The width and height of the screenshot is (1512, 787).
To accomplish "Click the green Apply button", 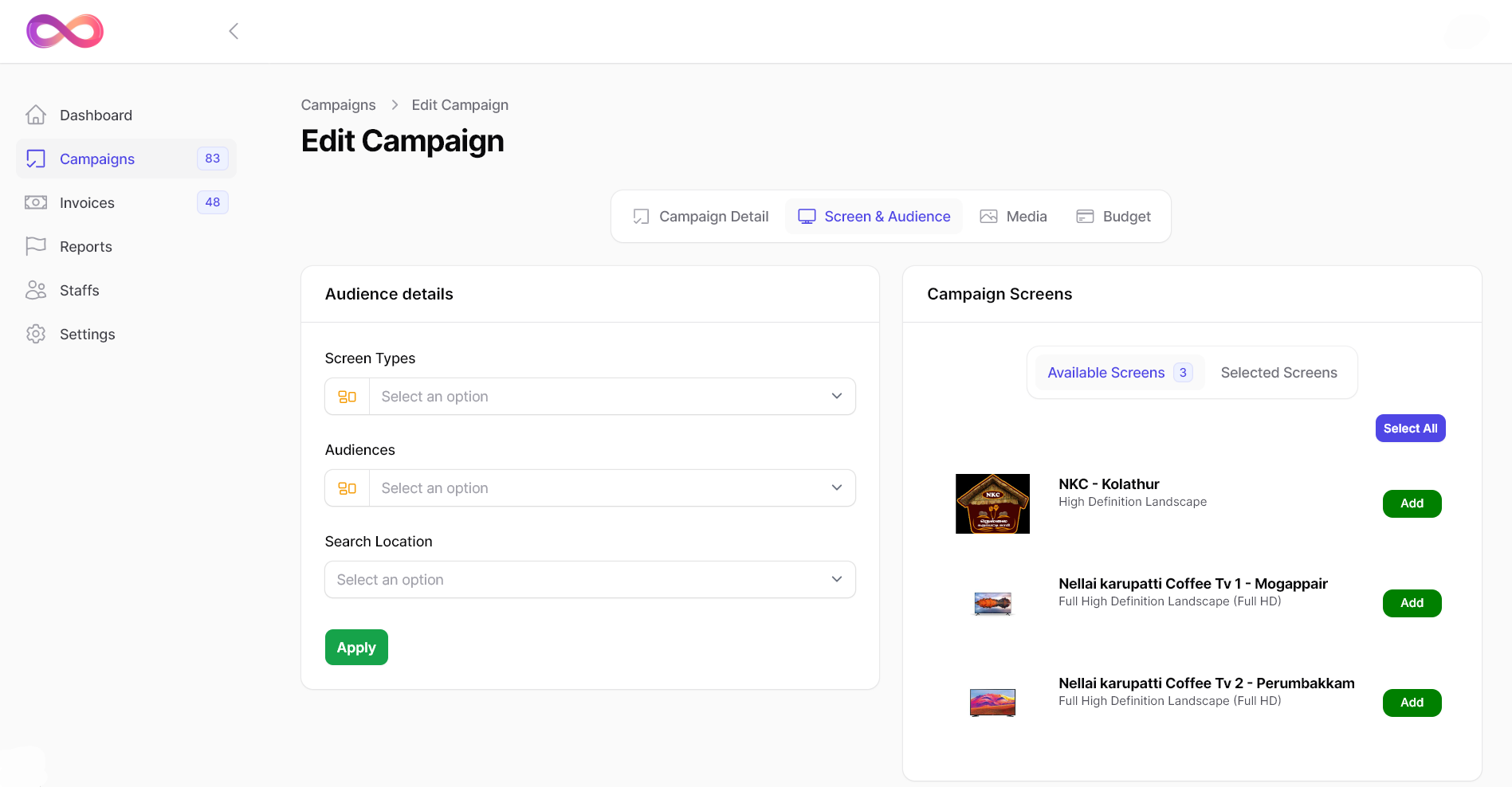I will (x=356, y=648).
